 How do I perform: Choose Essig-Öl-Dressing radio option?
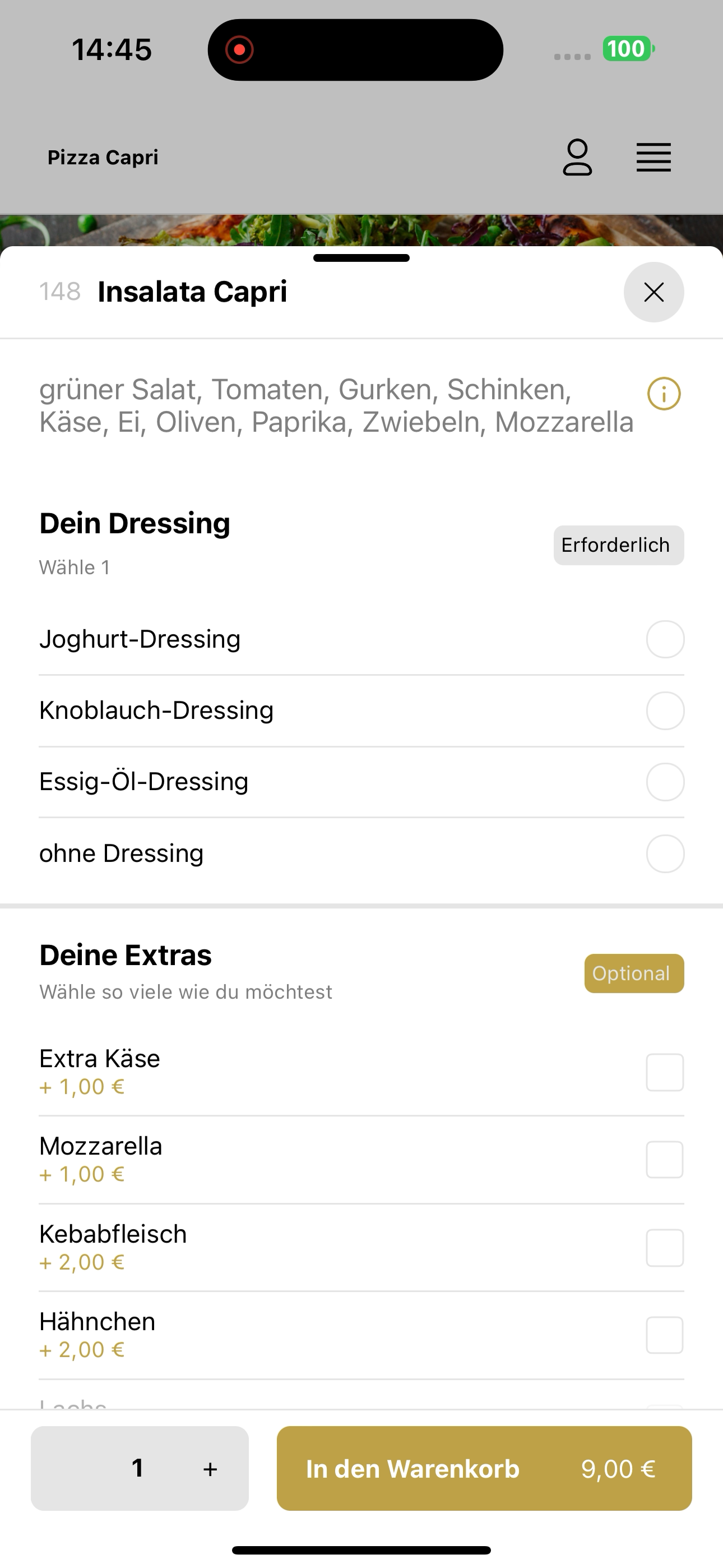(x=665, y=782)
